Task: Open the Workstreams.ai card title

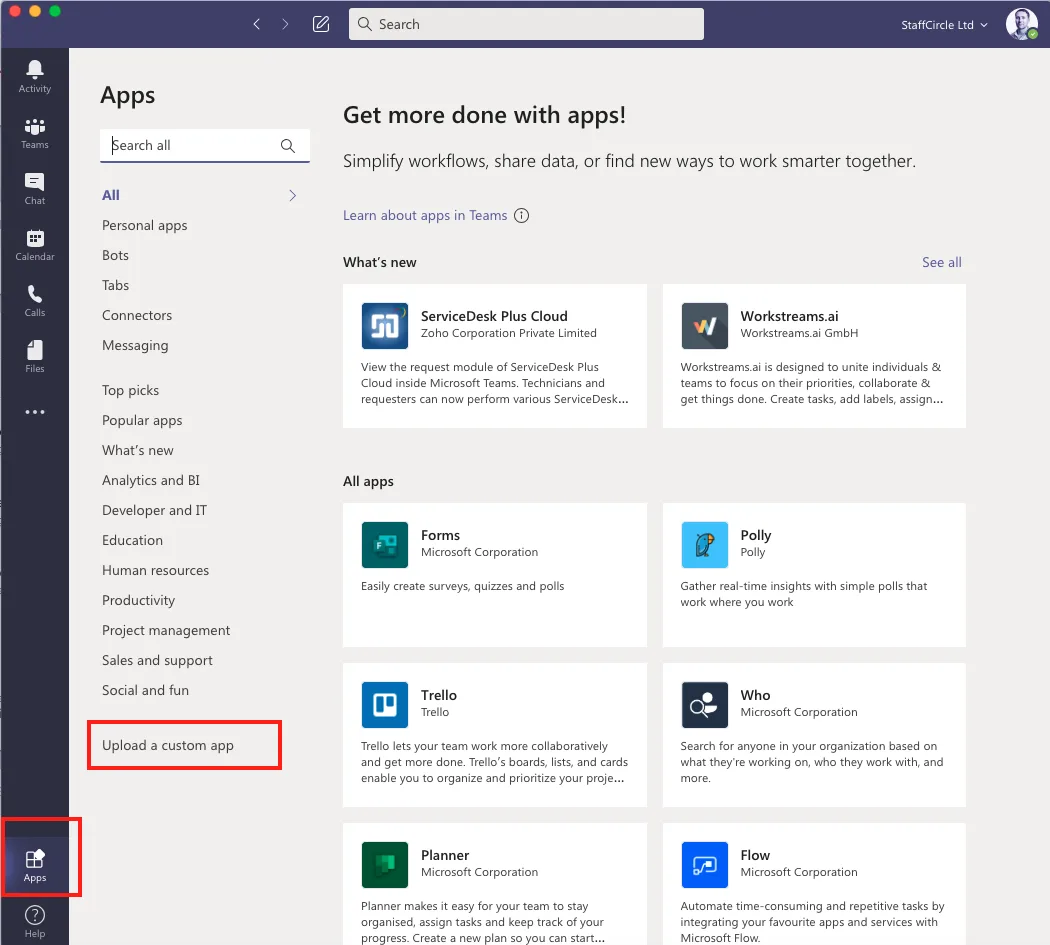Action: [x=790, y=316]
